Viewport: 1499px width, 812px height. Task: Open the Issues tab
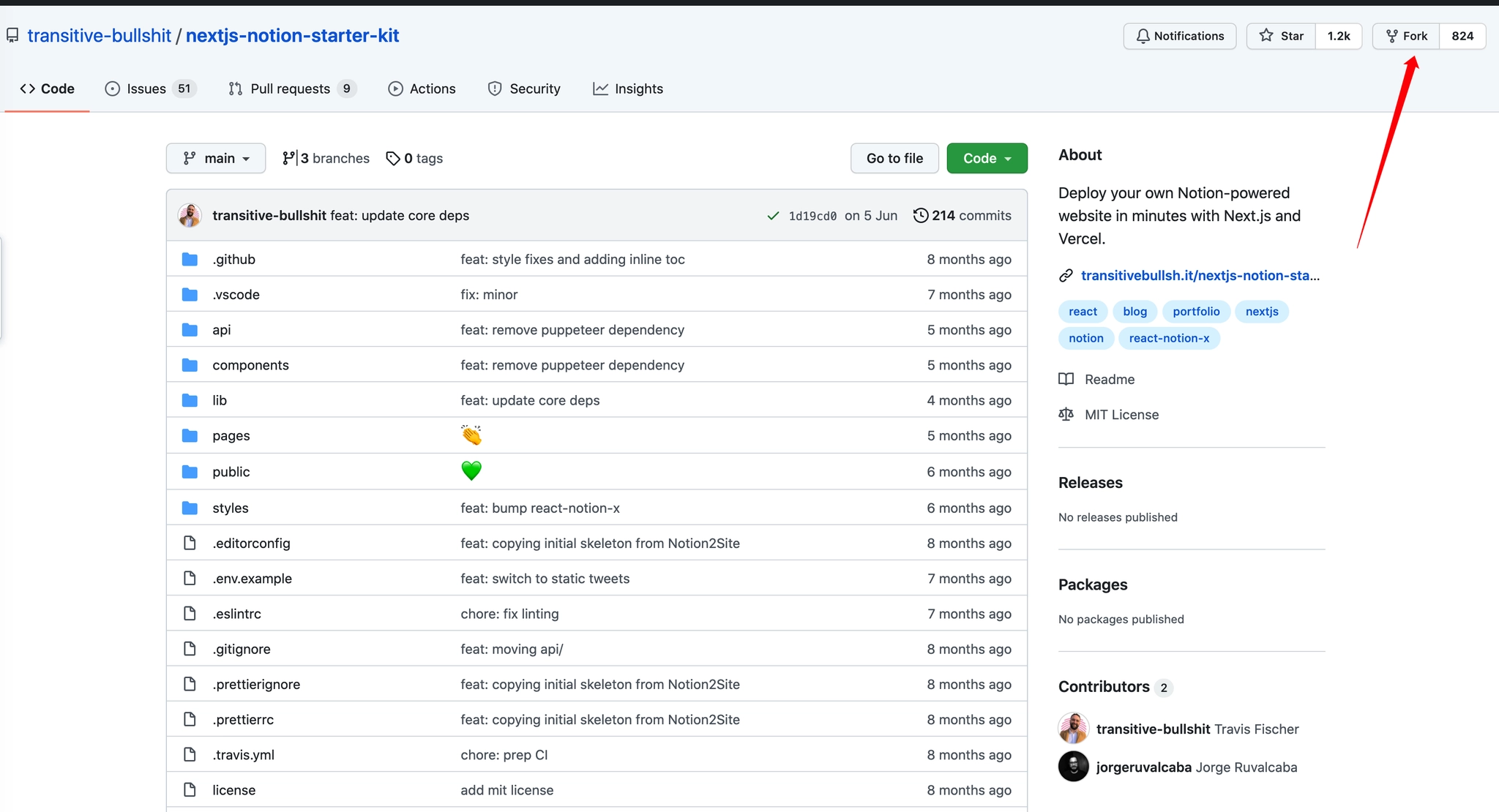151,89
